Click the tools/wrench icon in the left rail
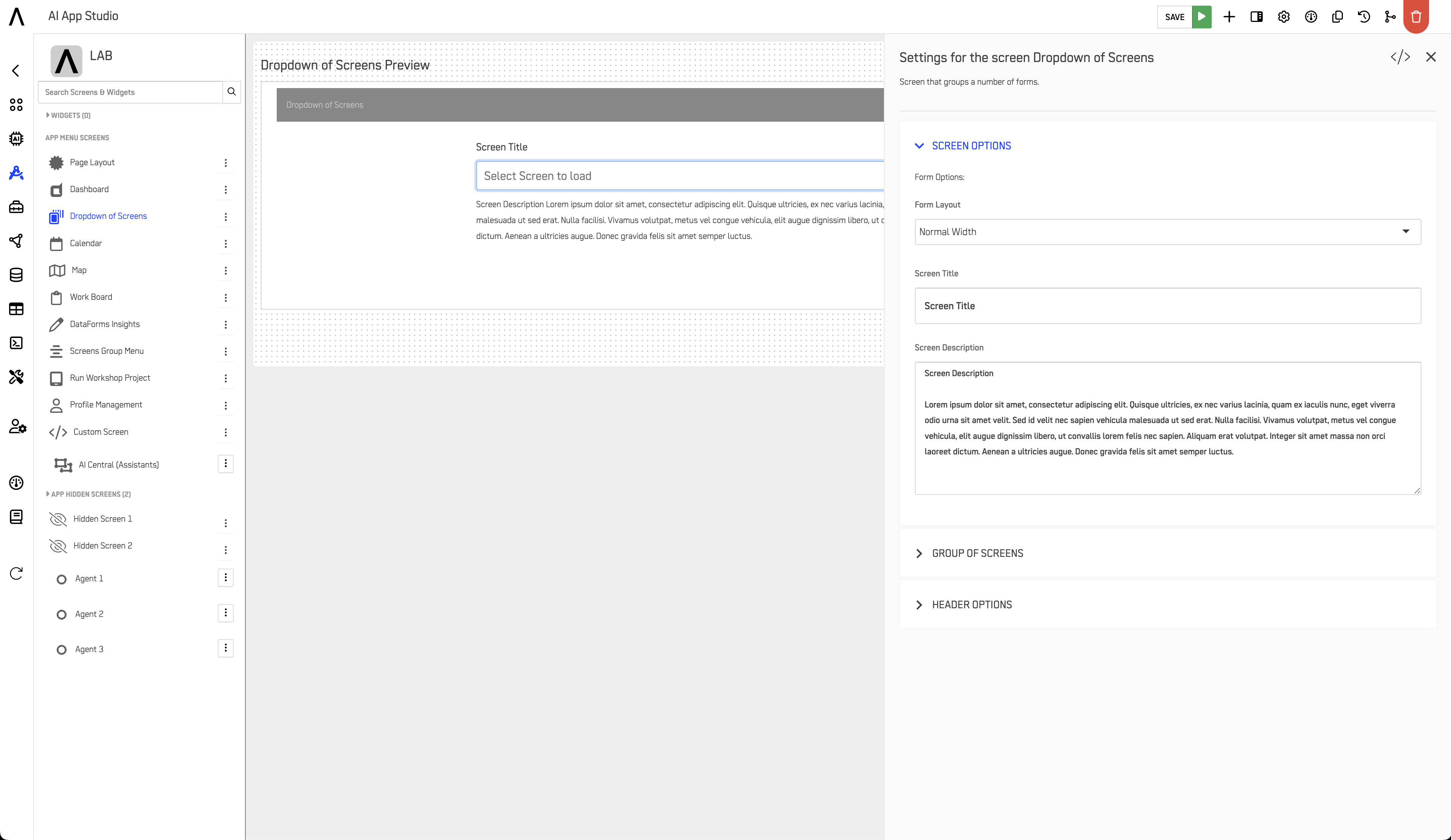The width and height of the screenshot is (1451, 840). pos(16,377)
